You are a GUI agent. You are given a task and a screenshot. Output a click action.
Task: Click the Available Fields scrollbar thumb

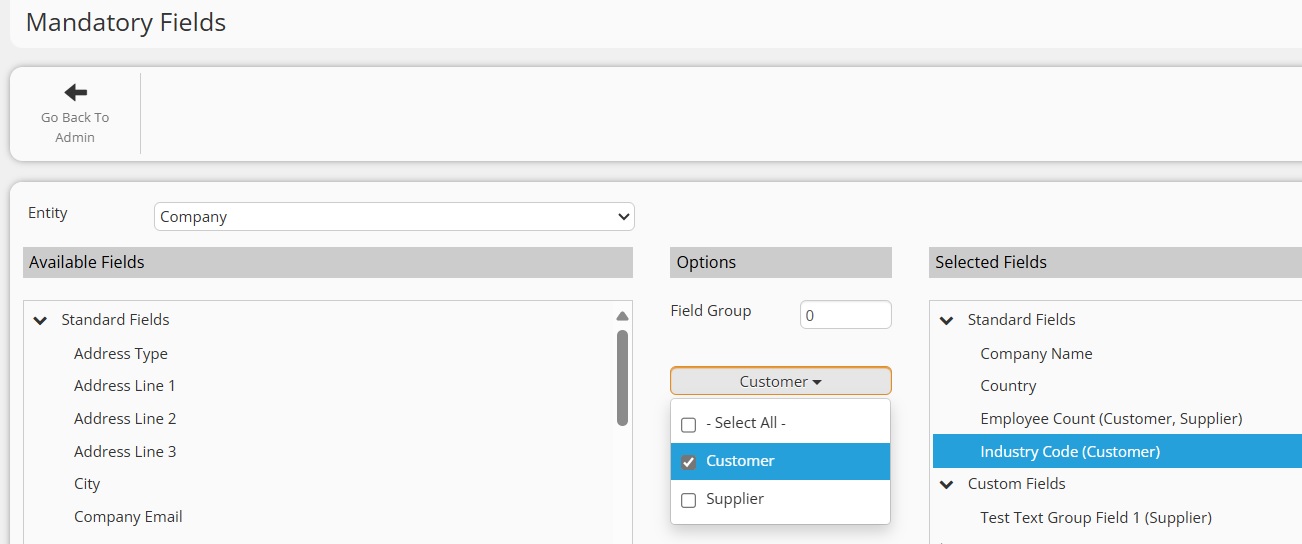(622, 378)
